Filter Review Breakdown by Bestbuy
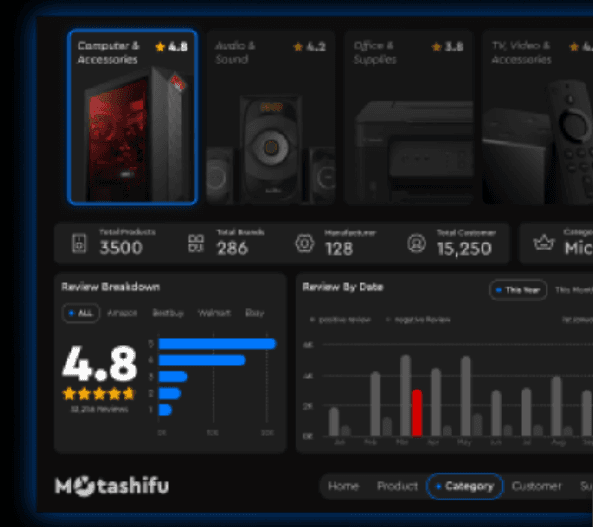 click(x=168, y=313)
